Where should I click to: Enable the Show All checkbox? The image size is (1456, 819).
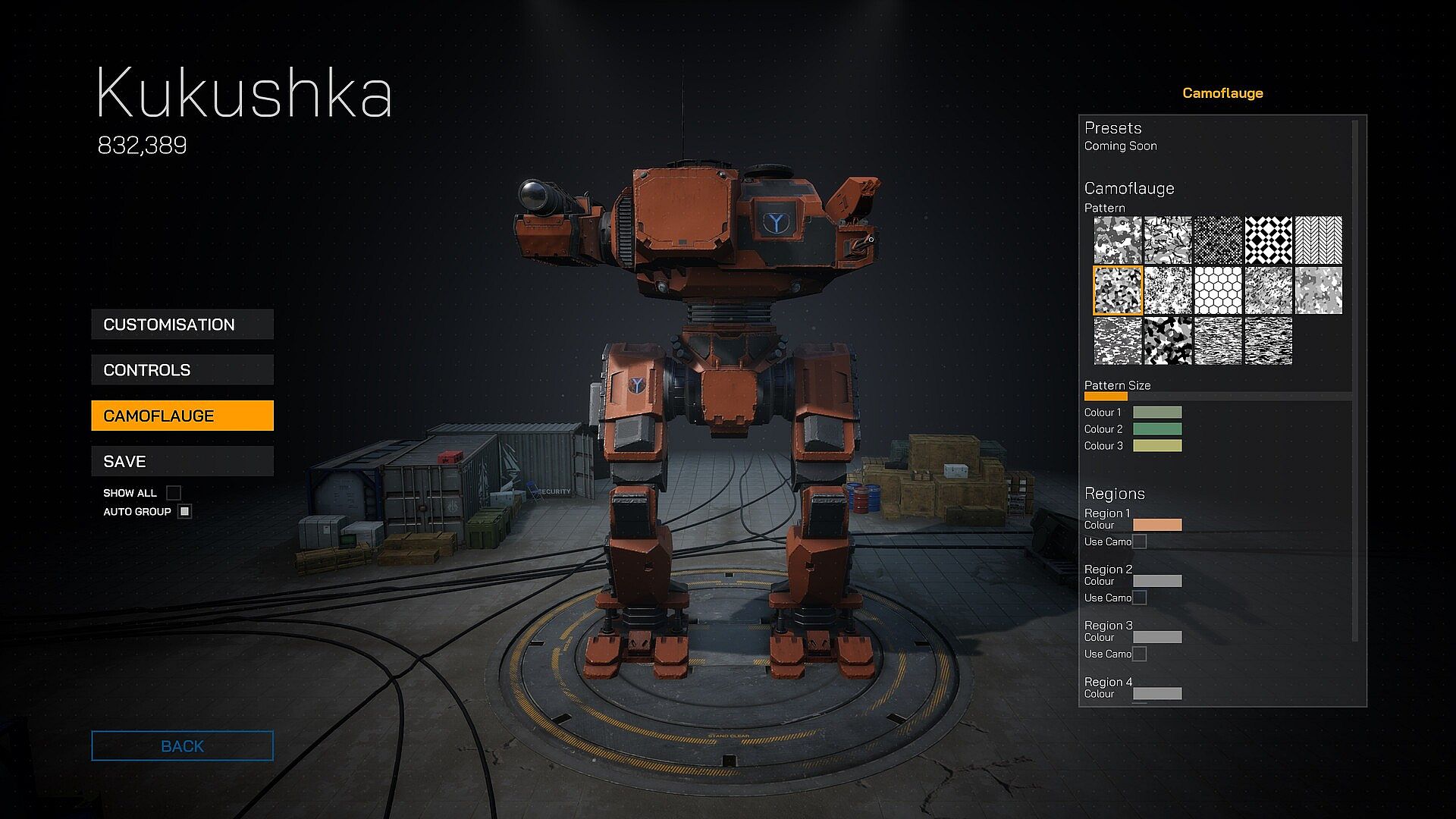[174, 493]
